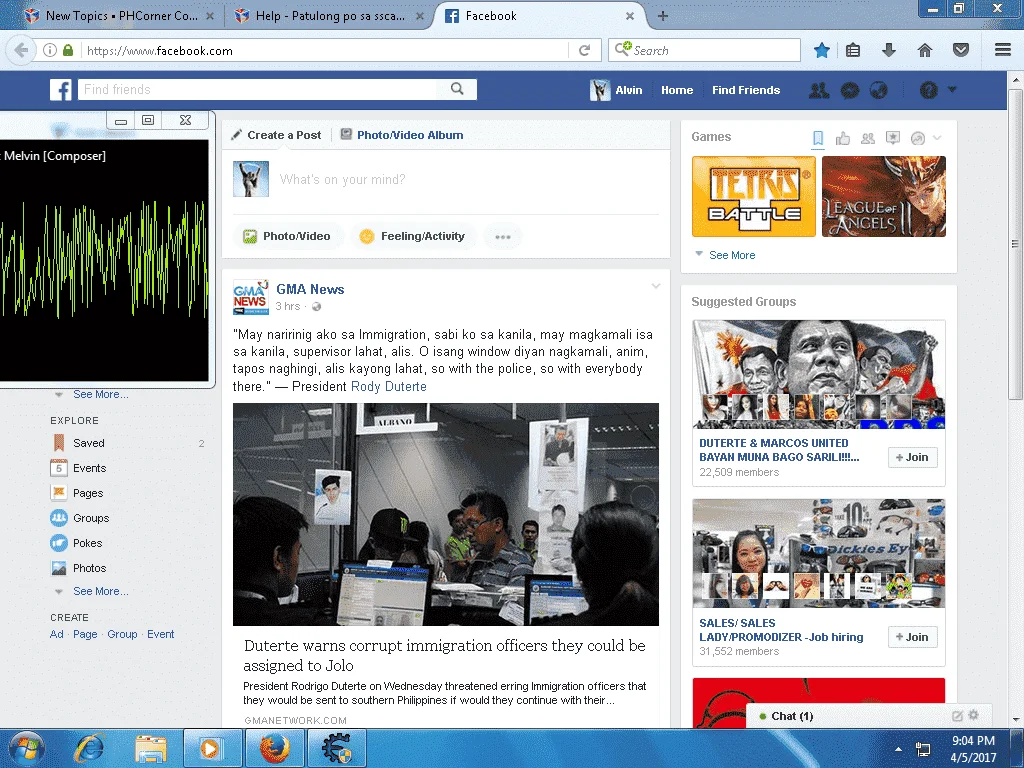Screen dimensions: 1024x768
Task: Open the composer more options ellipsis
Action: (x=503, y=236)
